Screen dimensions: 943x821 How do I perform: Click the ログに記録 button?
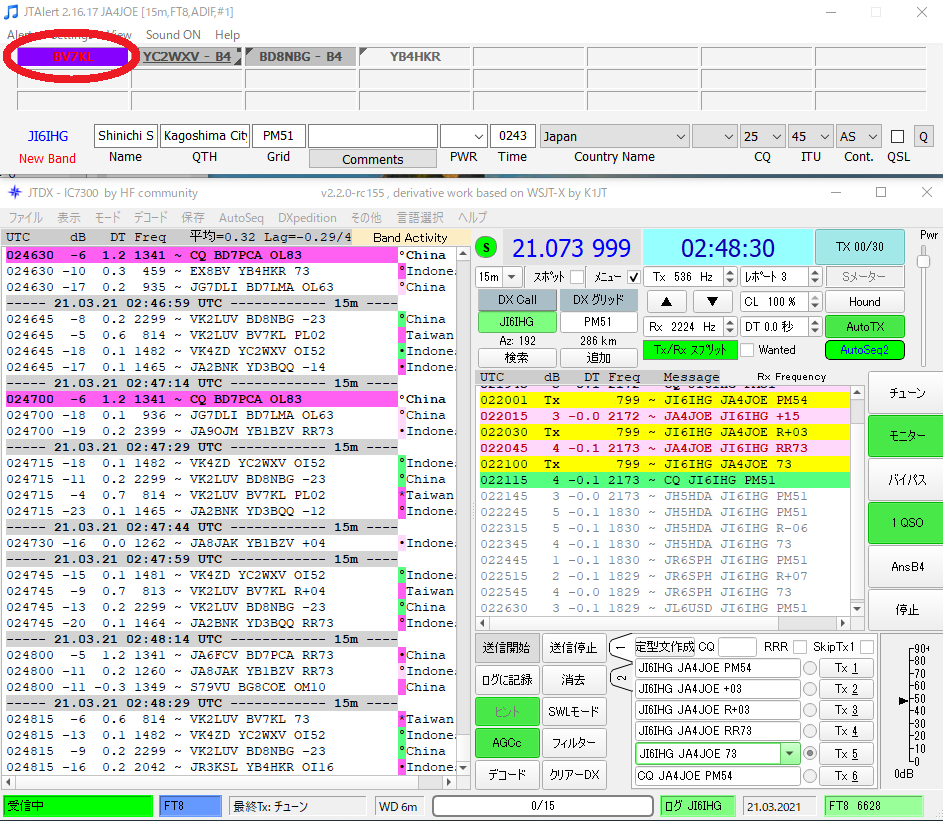click(506, 680)
